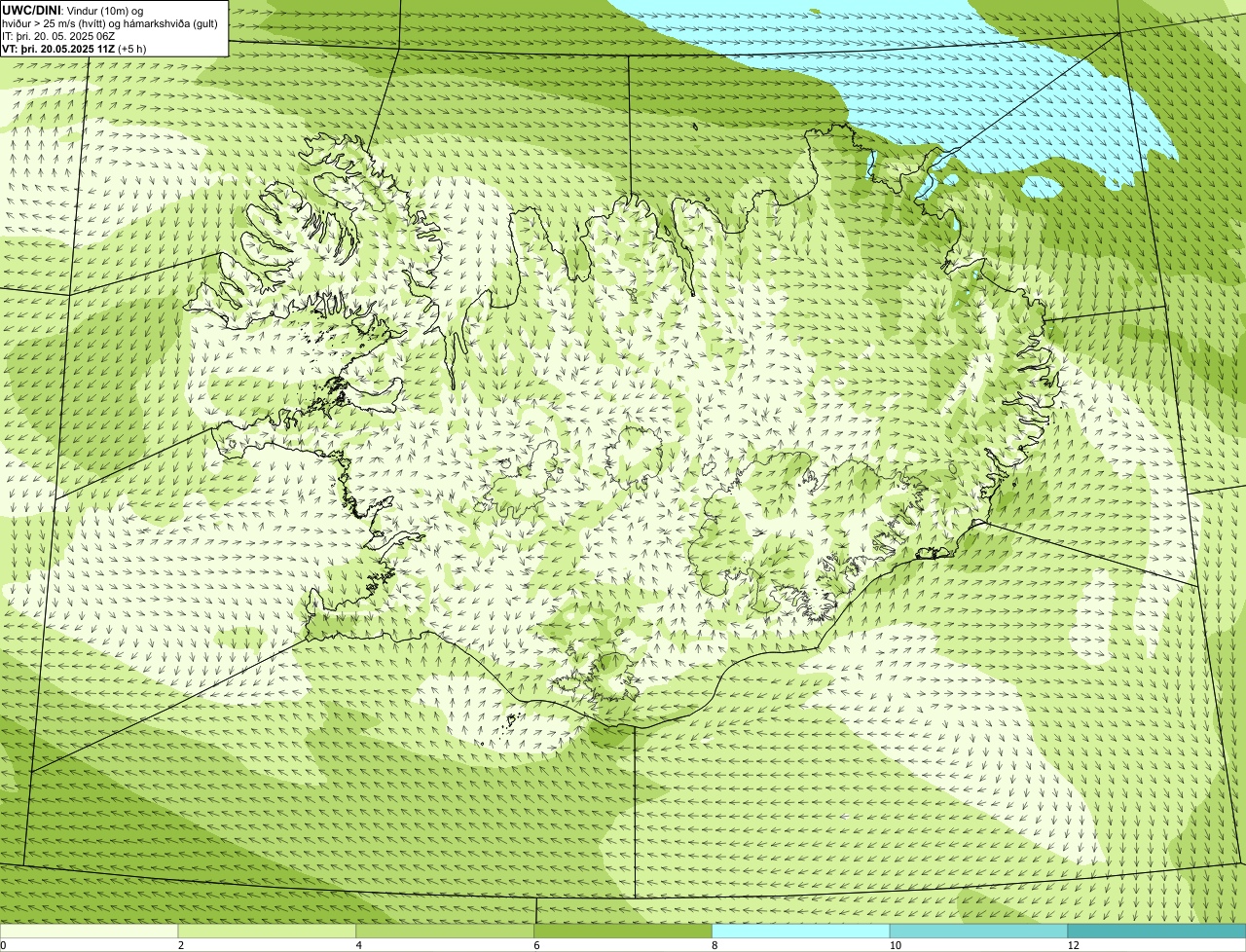
Task: Click the "IT: þri. 20. 05. 2025 06Z" line
Action: [x=59, y=36]
